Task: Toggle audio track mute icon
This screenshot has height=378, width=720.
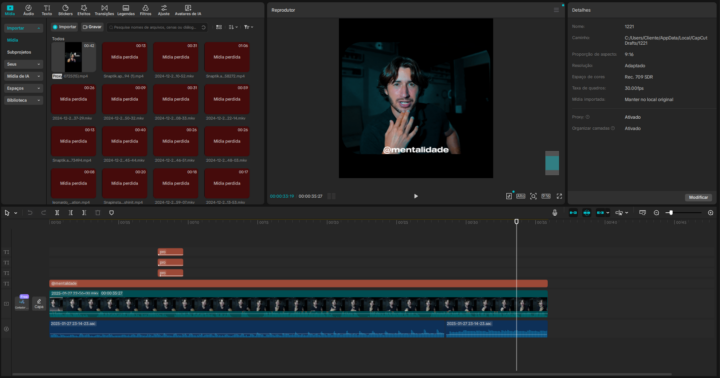Action: pos(6,329)
